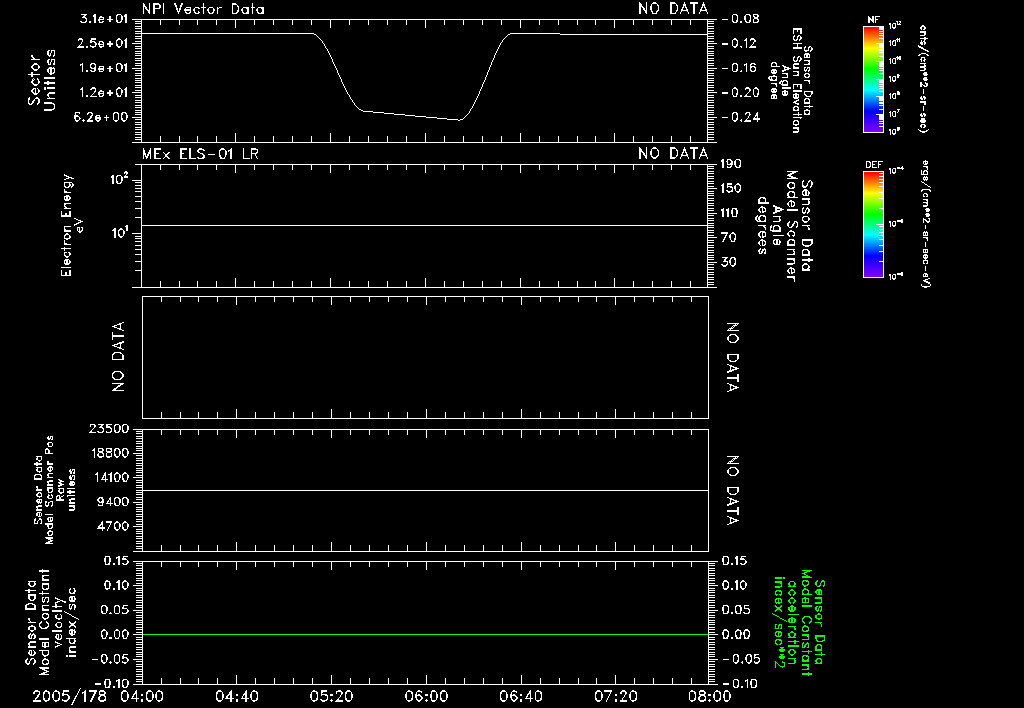Click the 4700 scanner position tick
The image size is (1024, 708).
point(113,526)
